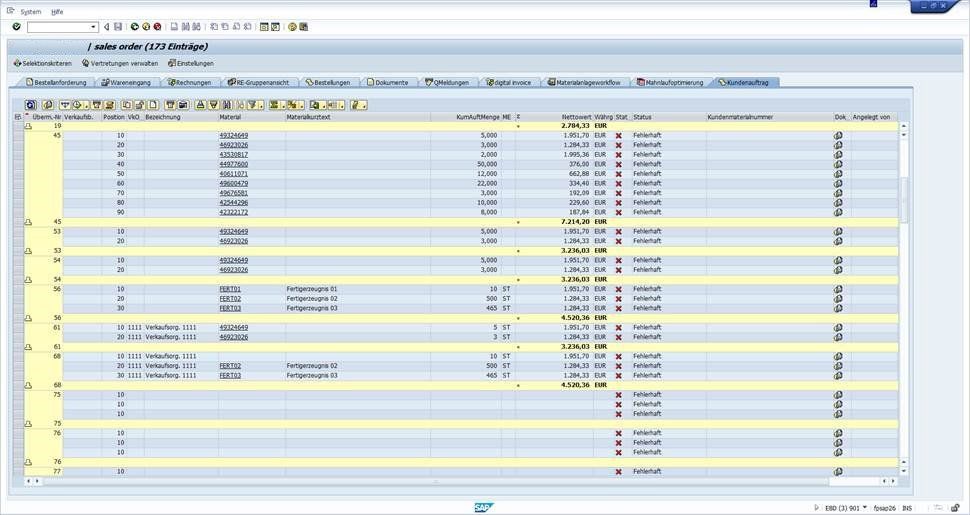Switch to digital invoice tab
Viewport: 970px width, 515px height.
pyautogui.click(x=509, y=82)
